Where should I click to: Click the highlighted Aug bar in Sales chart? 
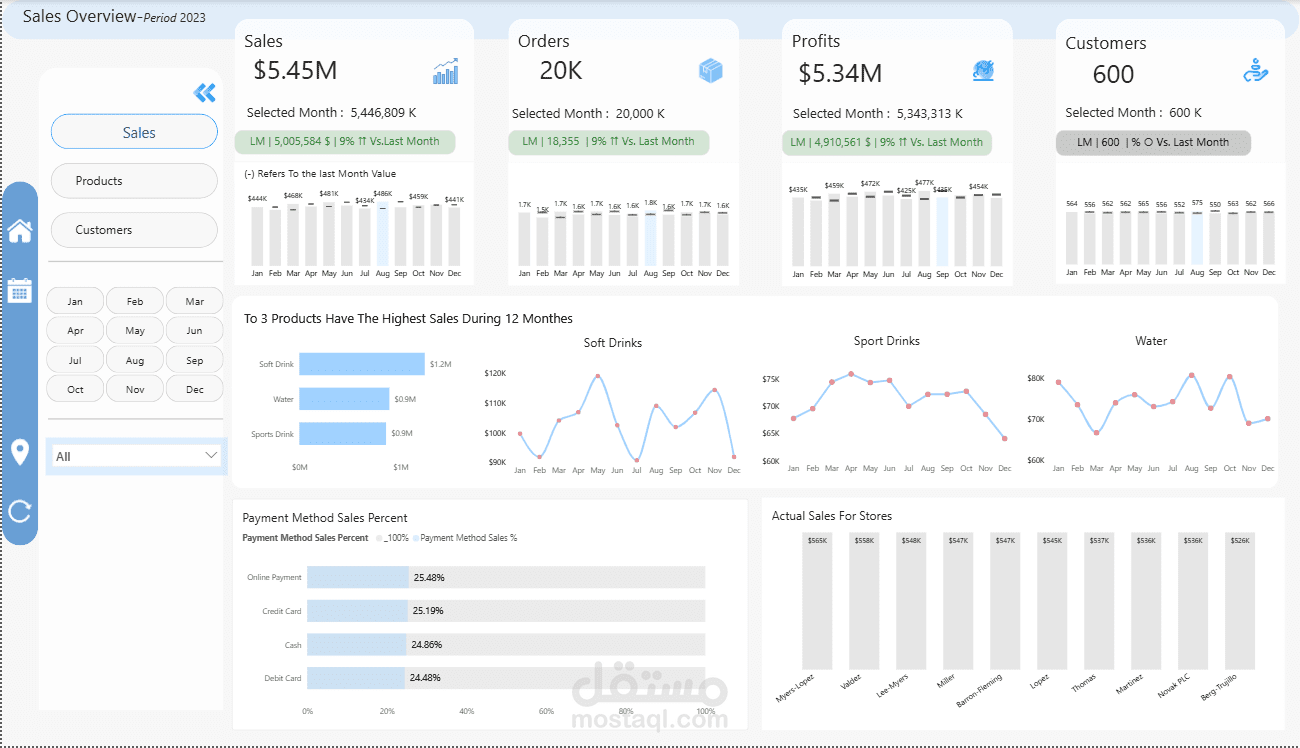(x=382, y=232)
